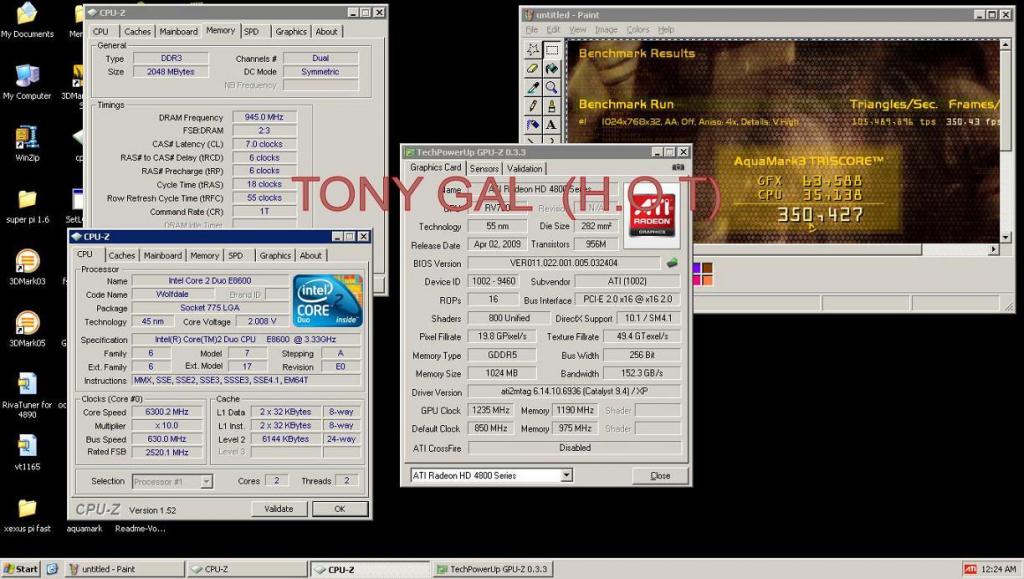Click the GPU Clock field showing 1235 MHz
Image resolution: width=1024 pixels, height=579 pixels.
click(490, 410)
